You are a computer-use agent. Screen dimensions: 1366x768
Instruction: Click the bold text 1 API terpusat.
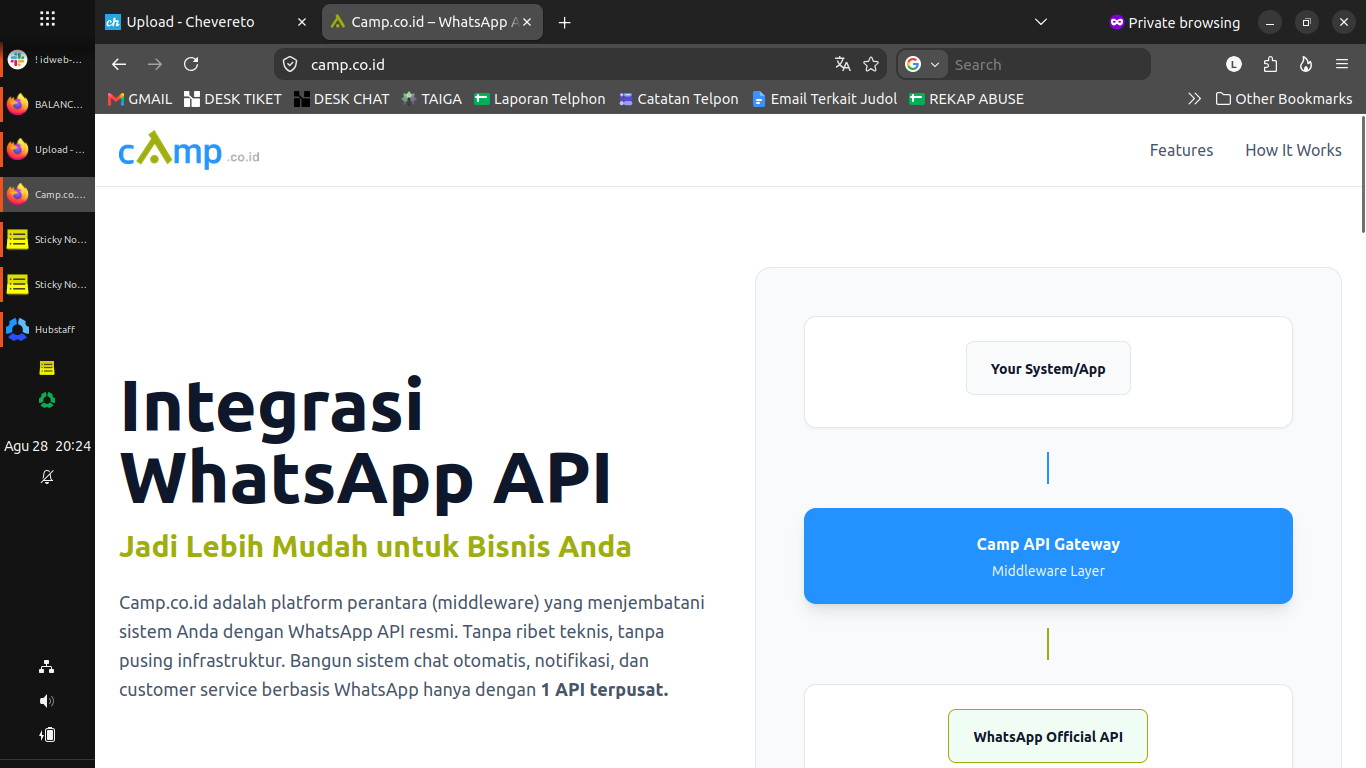[604, 690]
